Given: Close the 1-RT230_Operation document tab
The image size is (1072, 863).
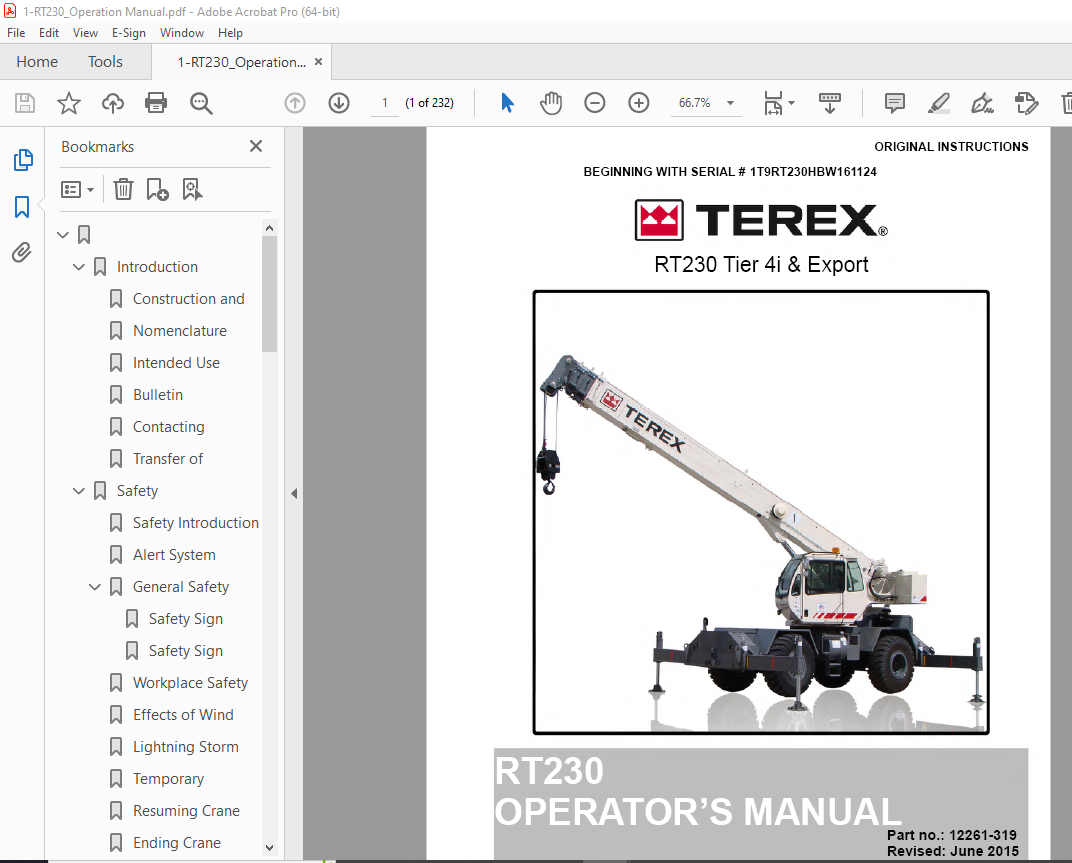Looking at the screenshot, I should click(319, 62).
